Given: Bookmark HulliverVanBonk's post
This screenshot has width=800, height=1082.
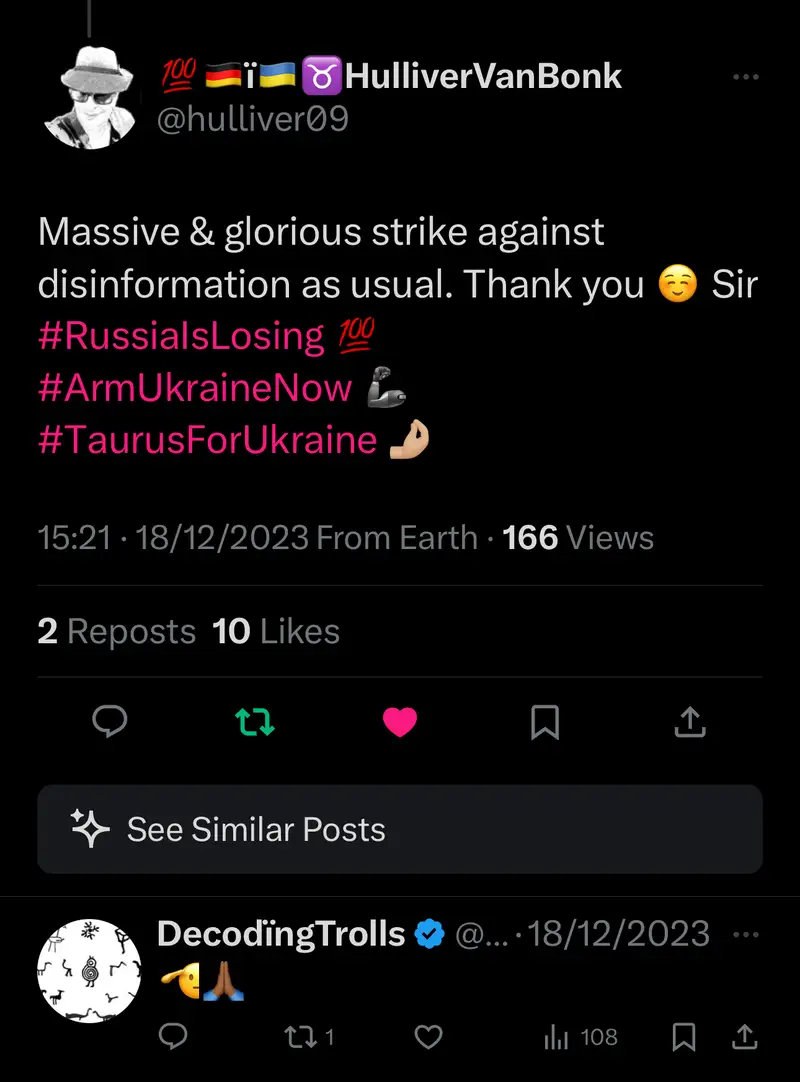Looking at the screenshot, I should coord(545,722).
